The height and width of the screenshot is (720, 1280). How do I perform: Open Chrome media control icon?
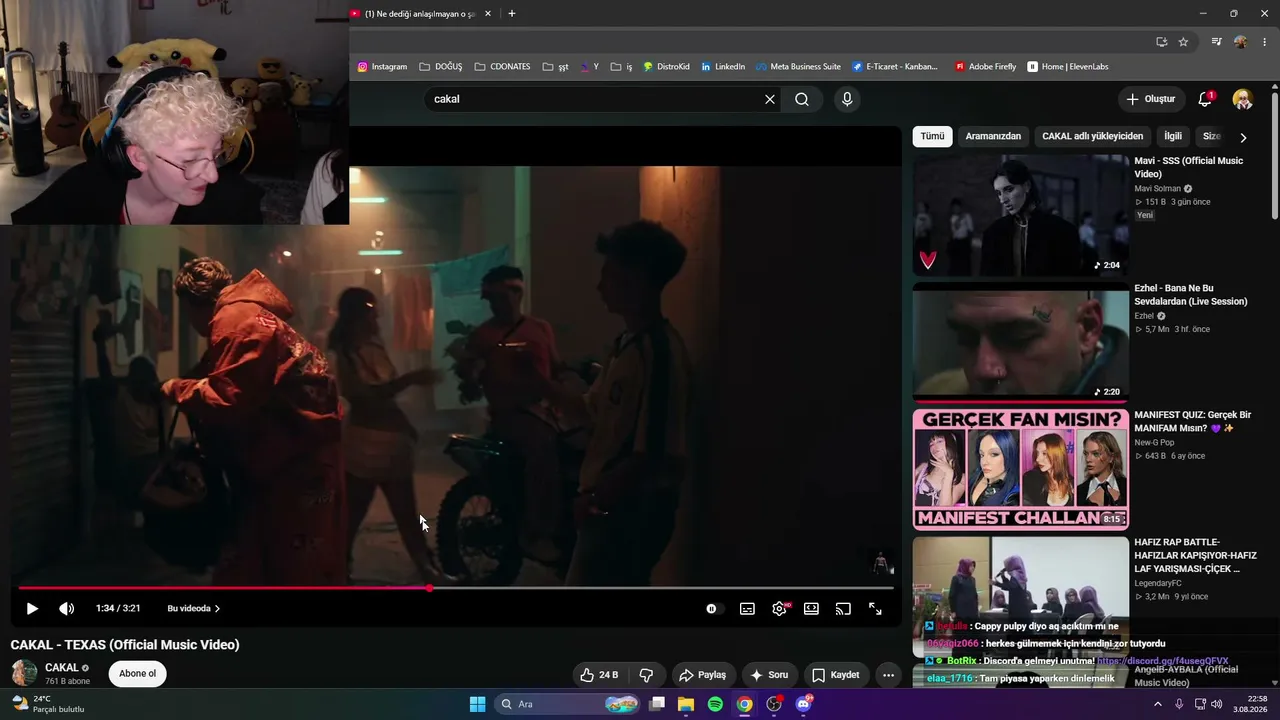(1216, 42)
